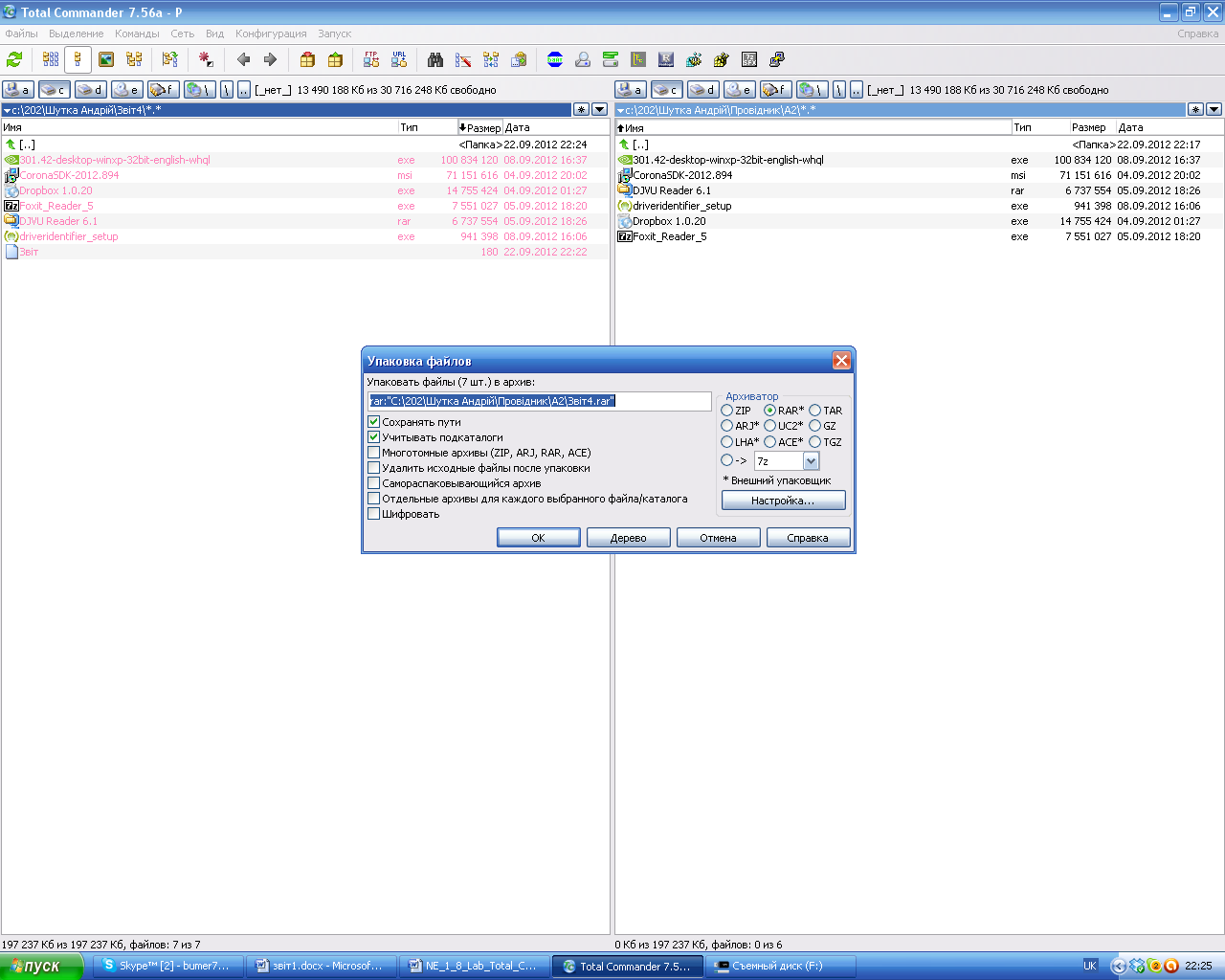
Task: Select TGZ archiver radio button
Action: tap(814, 442)
